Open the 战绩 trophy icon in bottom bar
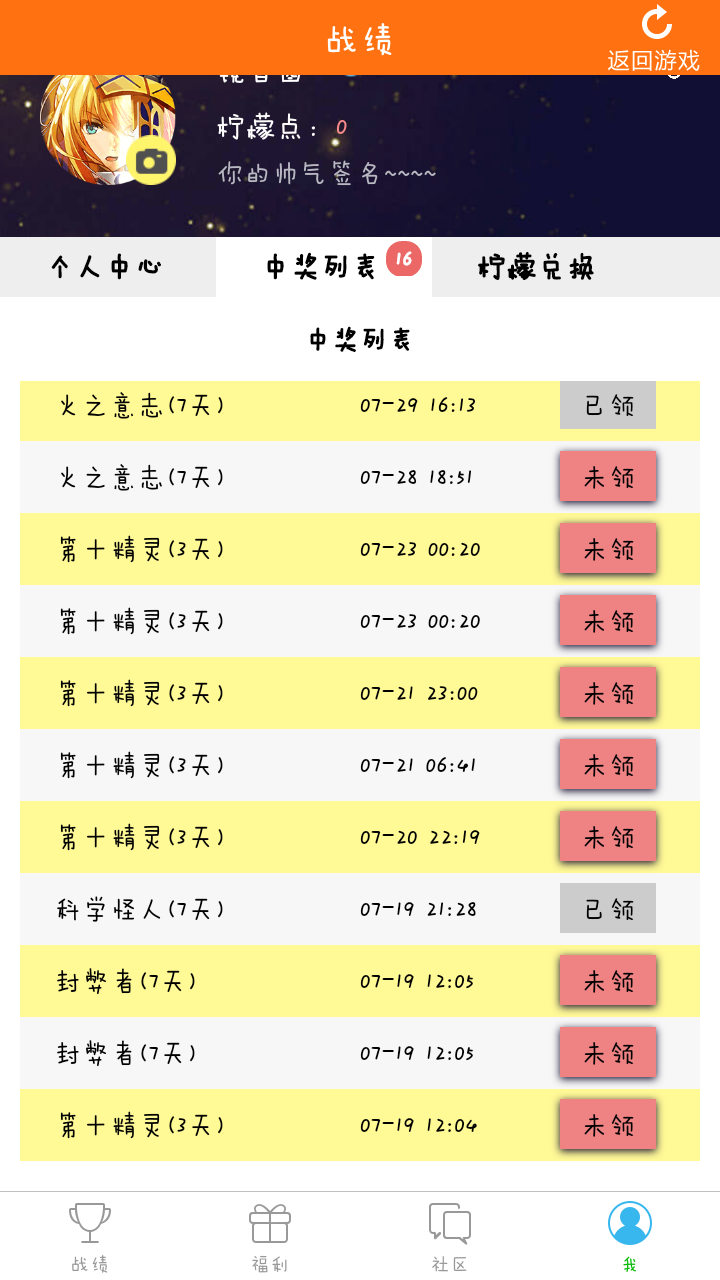The width and height of the screenshot is (720, 1280). 90,1223
